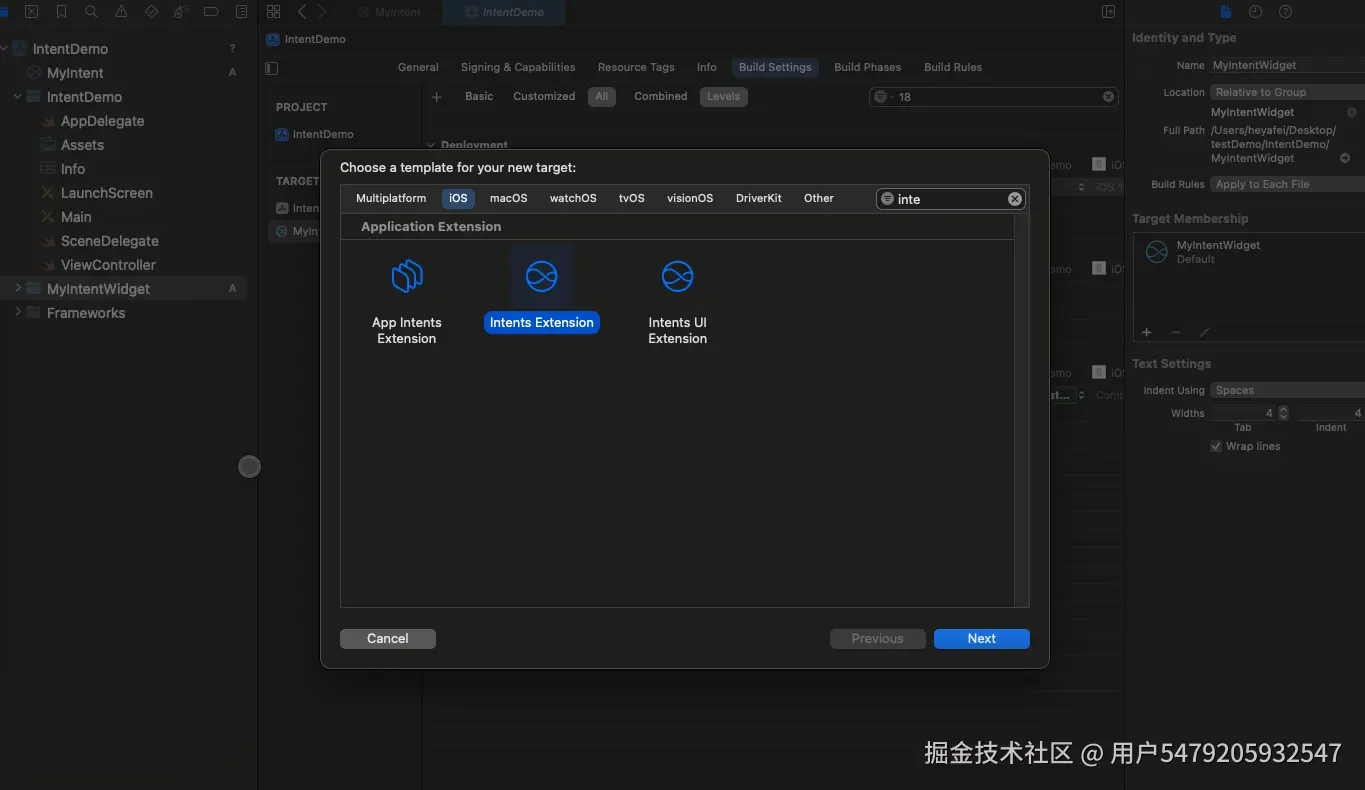Increase Tab width using the stepper
1365x790 pixels.
[x=1284, y=408]
